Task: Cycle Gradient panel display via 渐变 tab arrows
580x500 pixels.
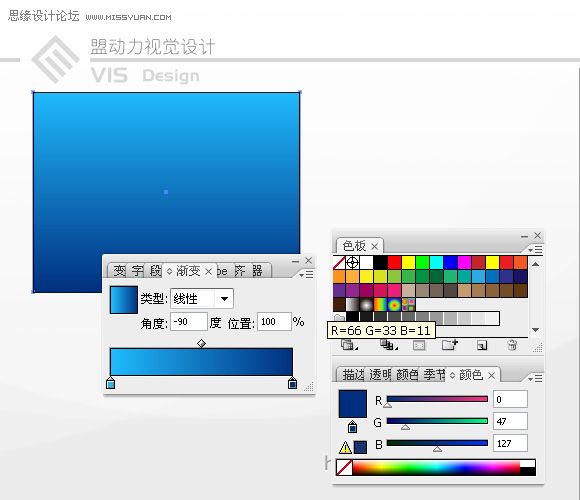Action: pyautogui.click(x=169, y=271)
